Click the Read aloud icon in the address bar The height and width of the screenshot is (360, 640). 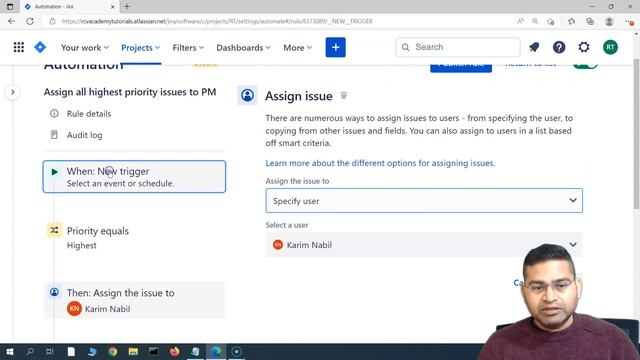tap(520, 21)
